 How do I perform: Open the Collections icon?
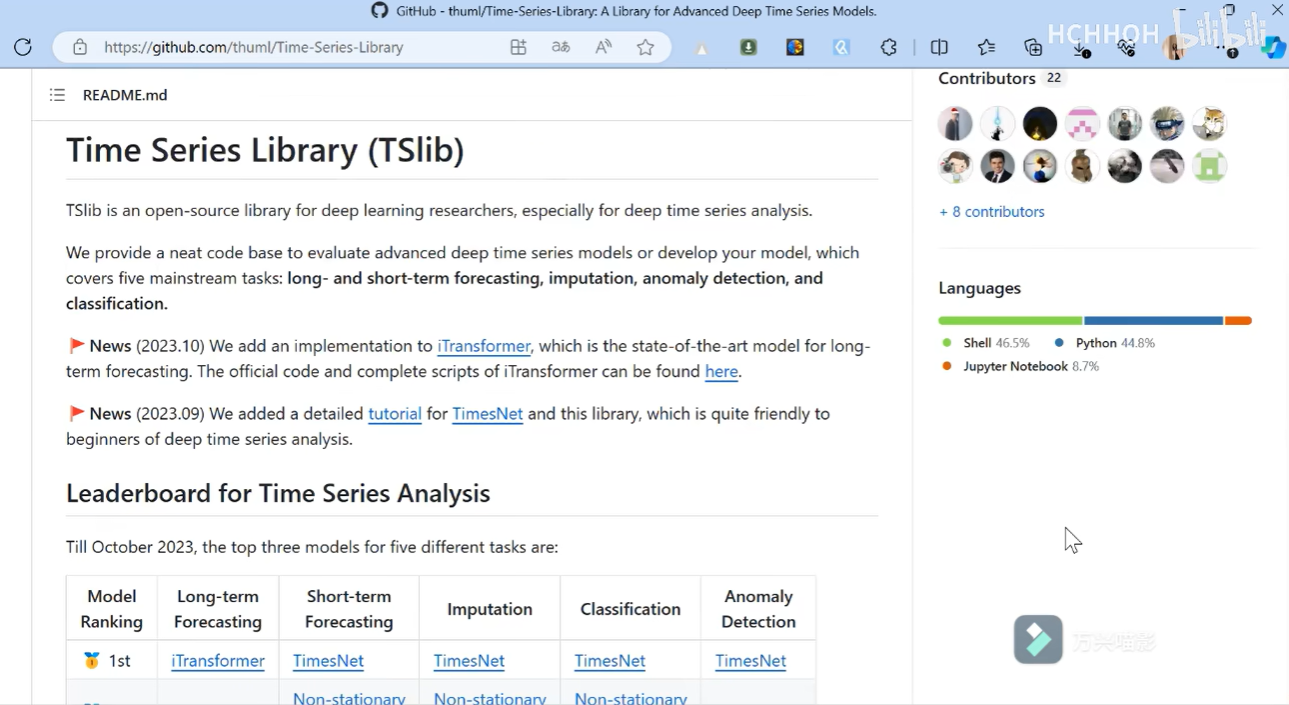[1033, 47]
